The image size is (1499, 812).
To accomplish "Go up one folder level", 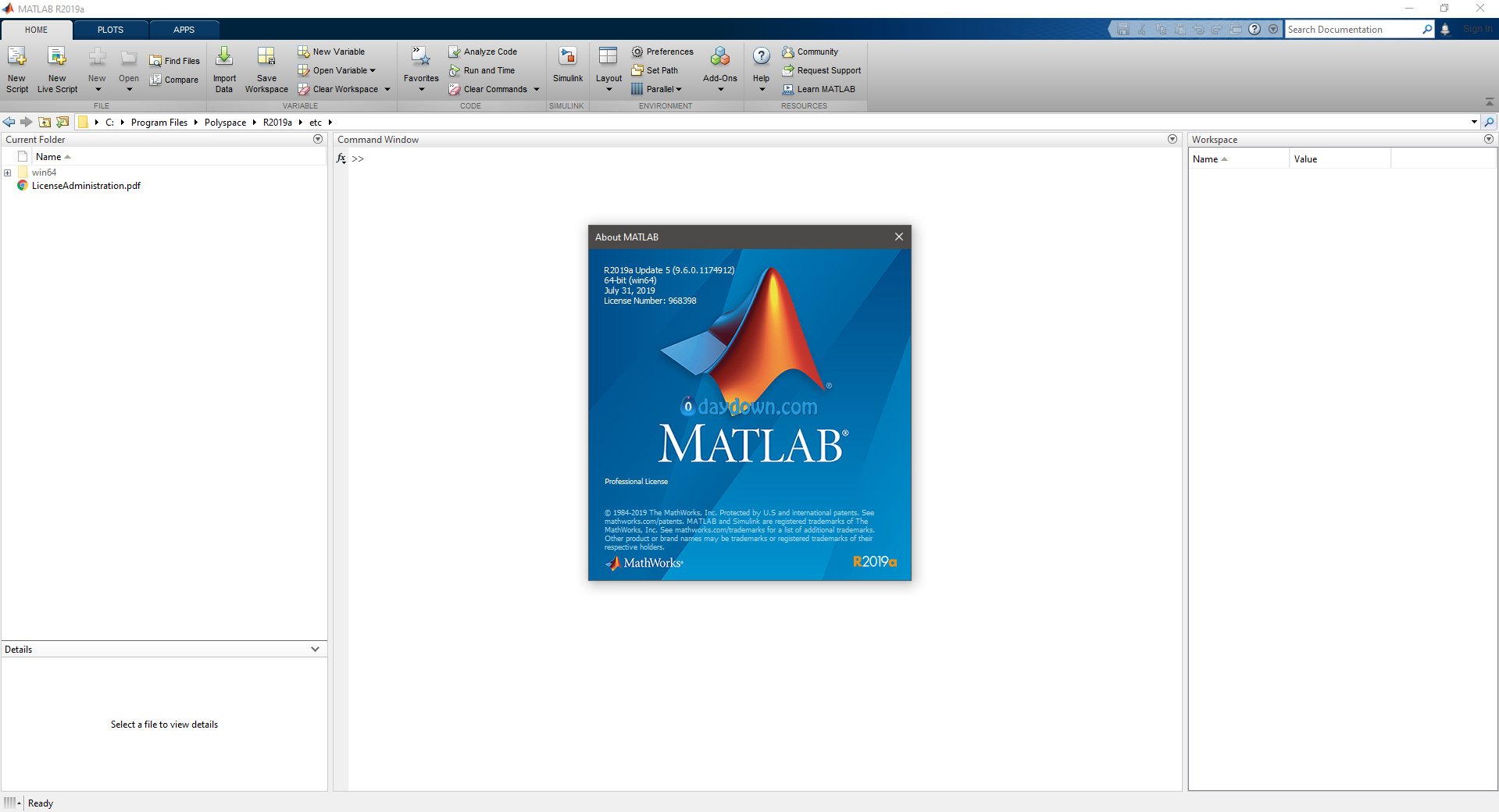I will (45, 122).
